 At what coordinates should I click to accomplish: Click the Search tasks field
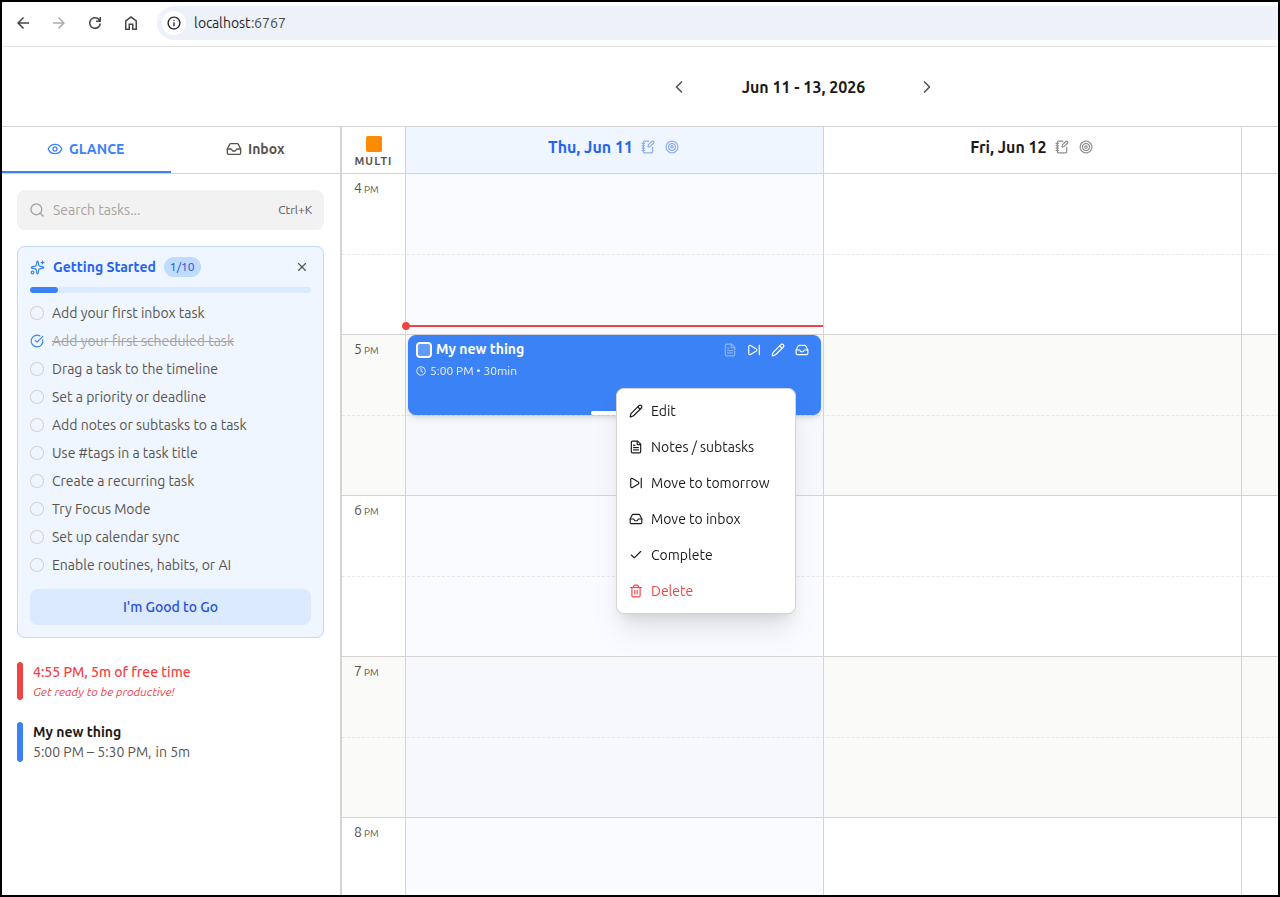click(x=170, y=210)
